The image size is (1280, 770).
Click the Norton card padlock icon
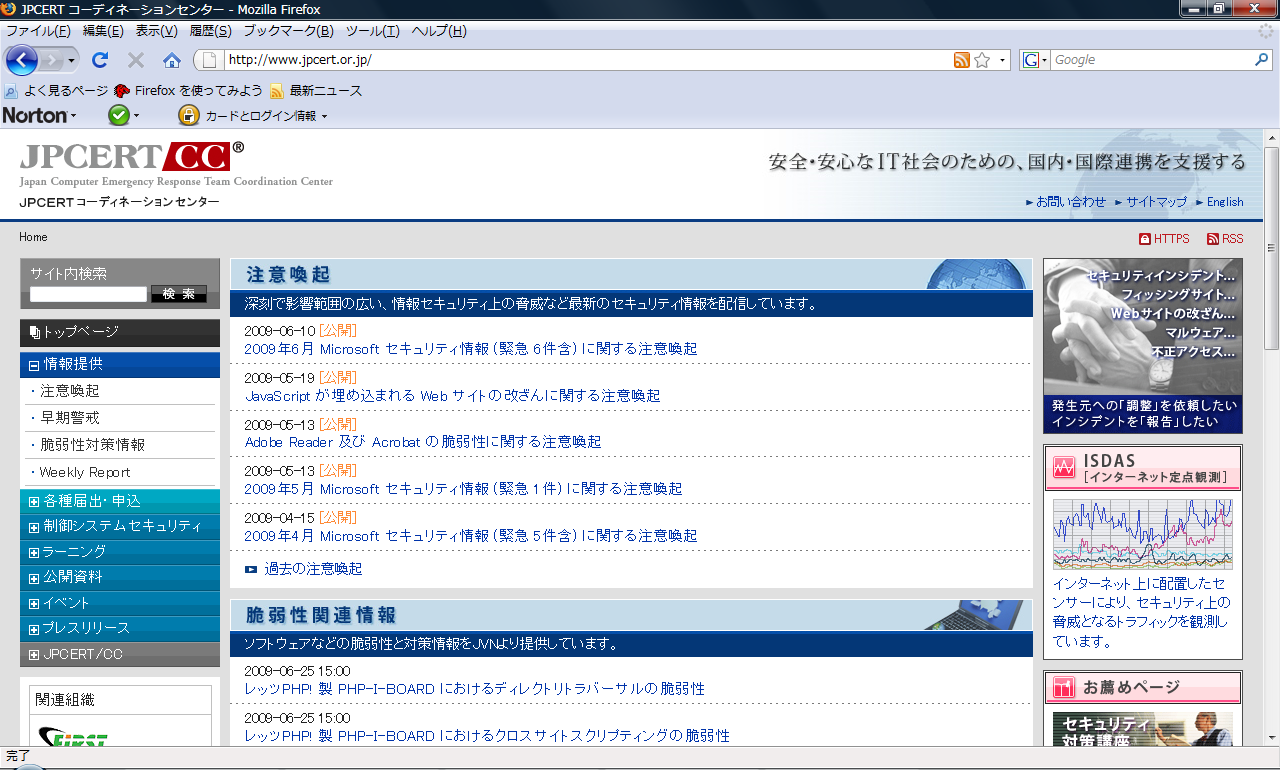[189, 115]
